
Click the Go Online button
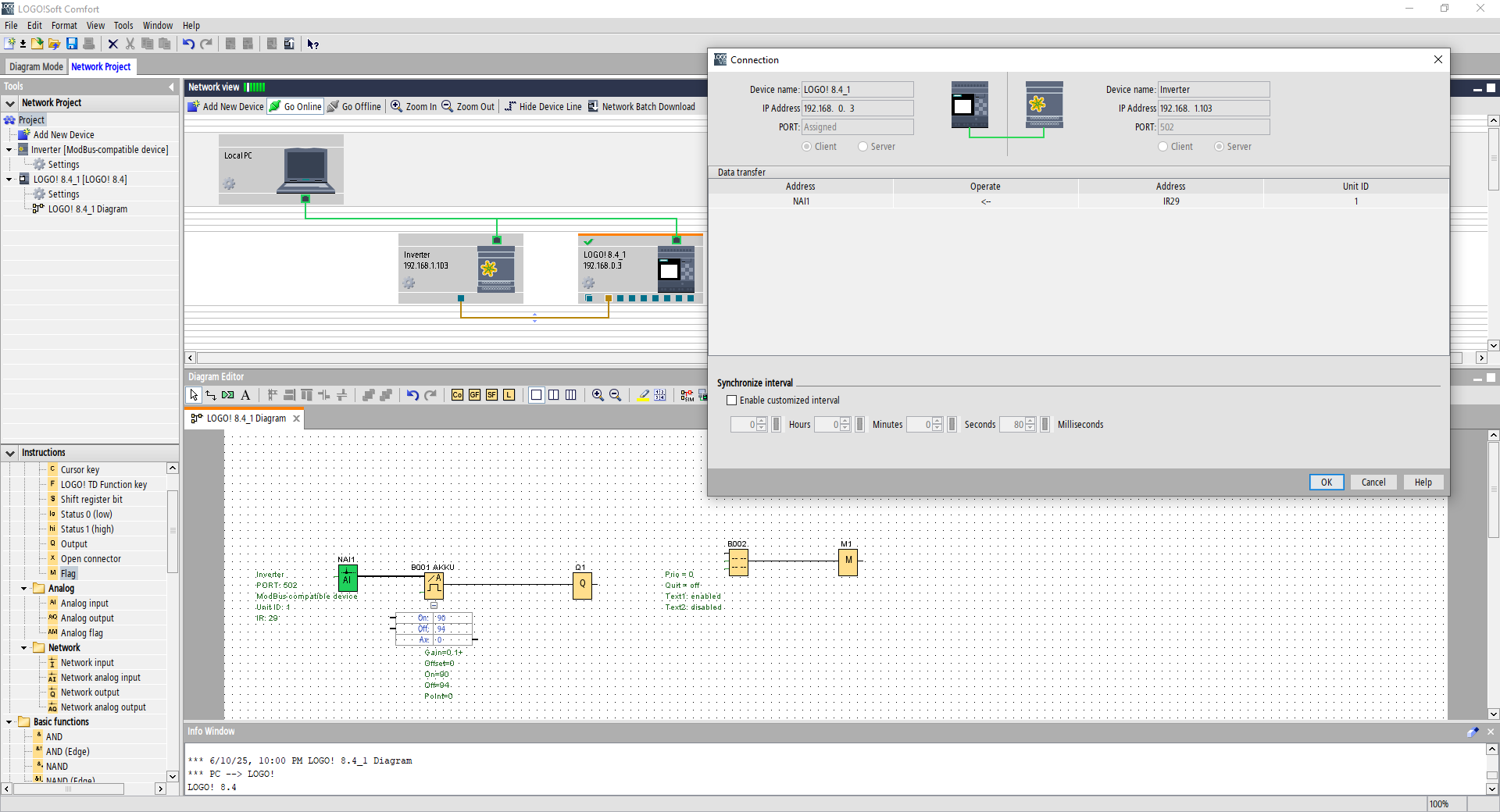coord(295,107)
